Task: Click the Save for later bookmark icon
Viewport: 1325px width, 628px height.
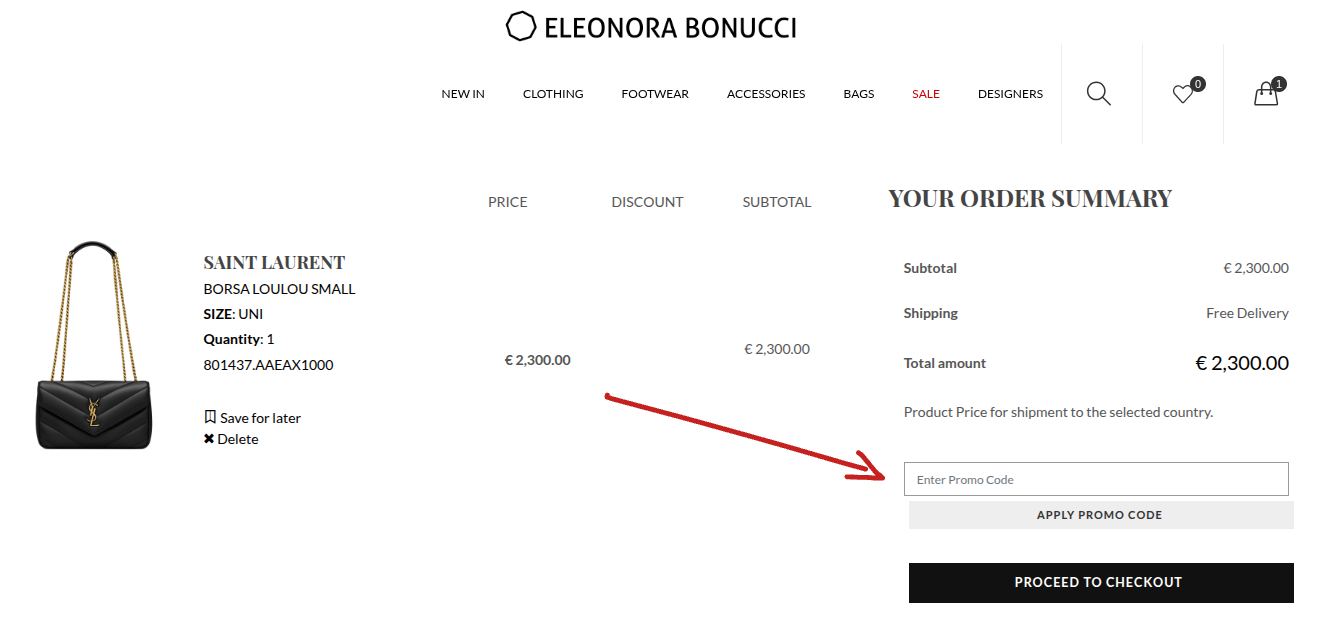Action: [211, 417]
